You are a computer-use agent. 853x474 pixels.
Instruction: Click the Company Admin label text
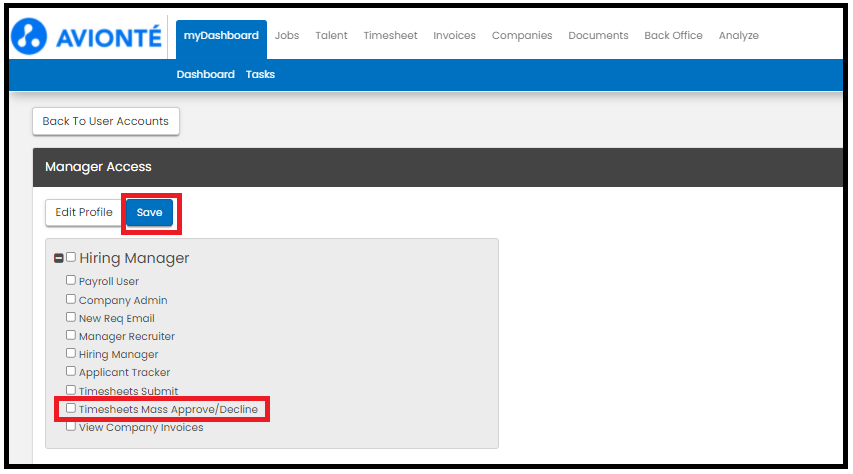point(123,300)
